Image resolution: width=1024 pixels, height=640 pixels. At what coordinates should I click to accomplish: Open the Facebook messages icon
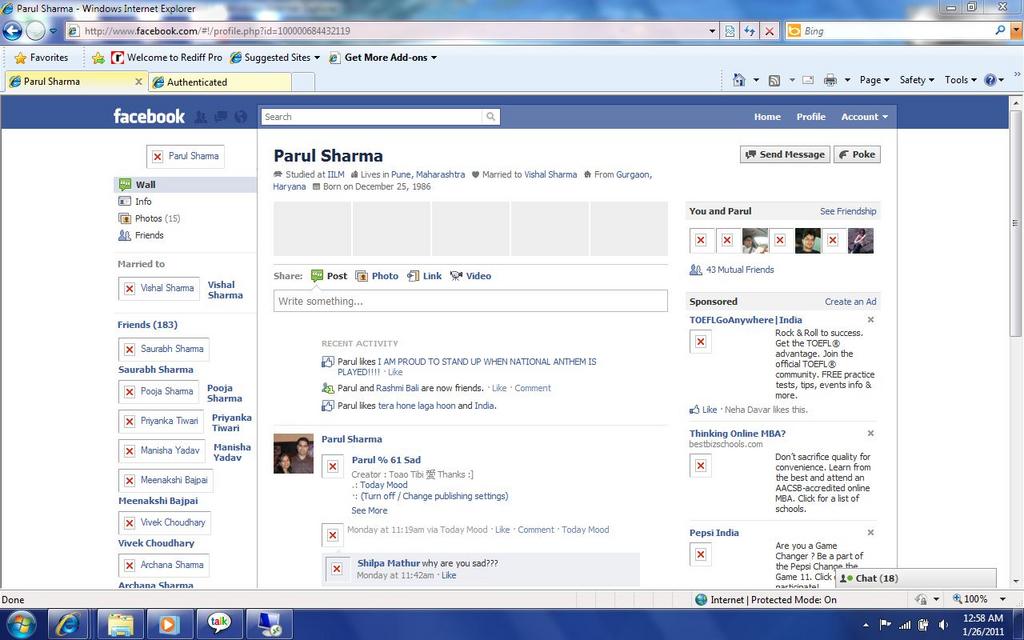pos(220,117)
